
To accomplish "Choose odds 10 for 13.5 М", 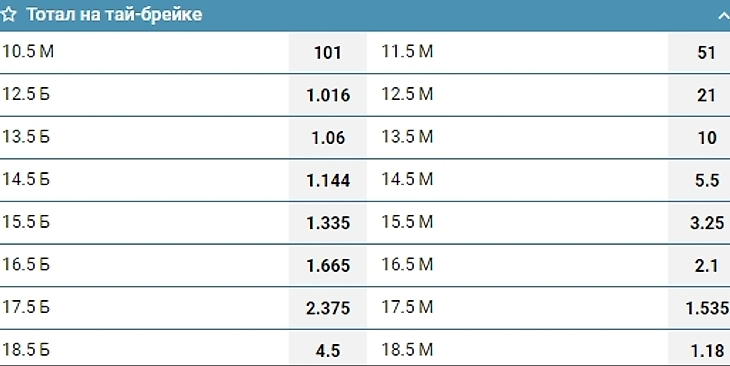I will click(x=699, y=138).
